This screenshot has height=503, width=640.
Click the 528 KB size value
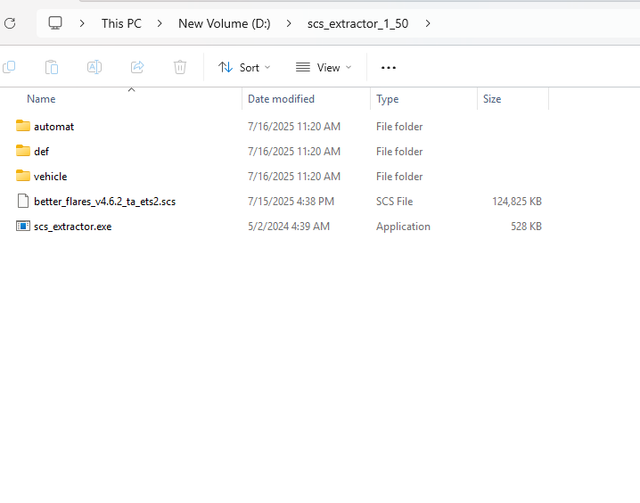[526, 227]
